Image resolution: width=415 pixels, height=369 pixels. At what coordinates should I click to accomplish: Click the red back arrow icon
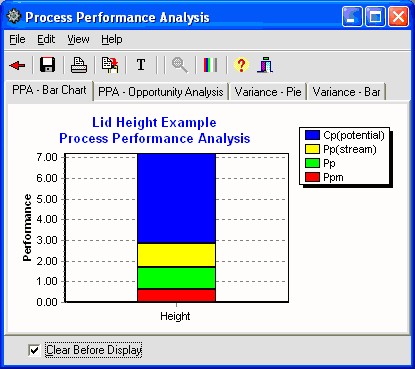(17, 65)
